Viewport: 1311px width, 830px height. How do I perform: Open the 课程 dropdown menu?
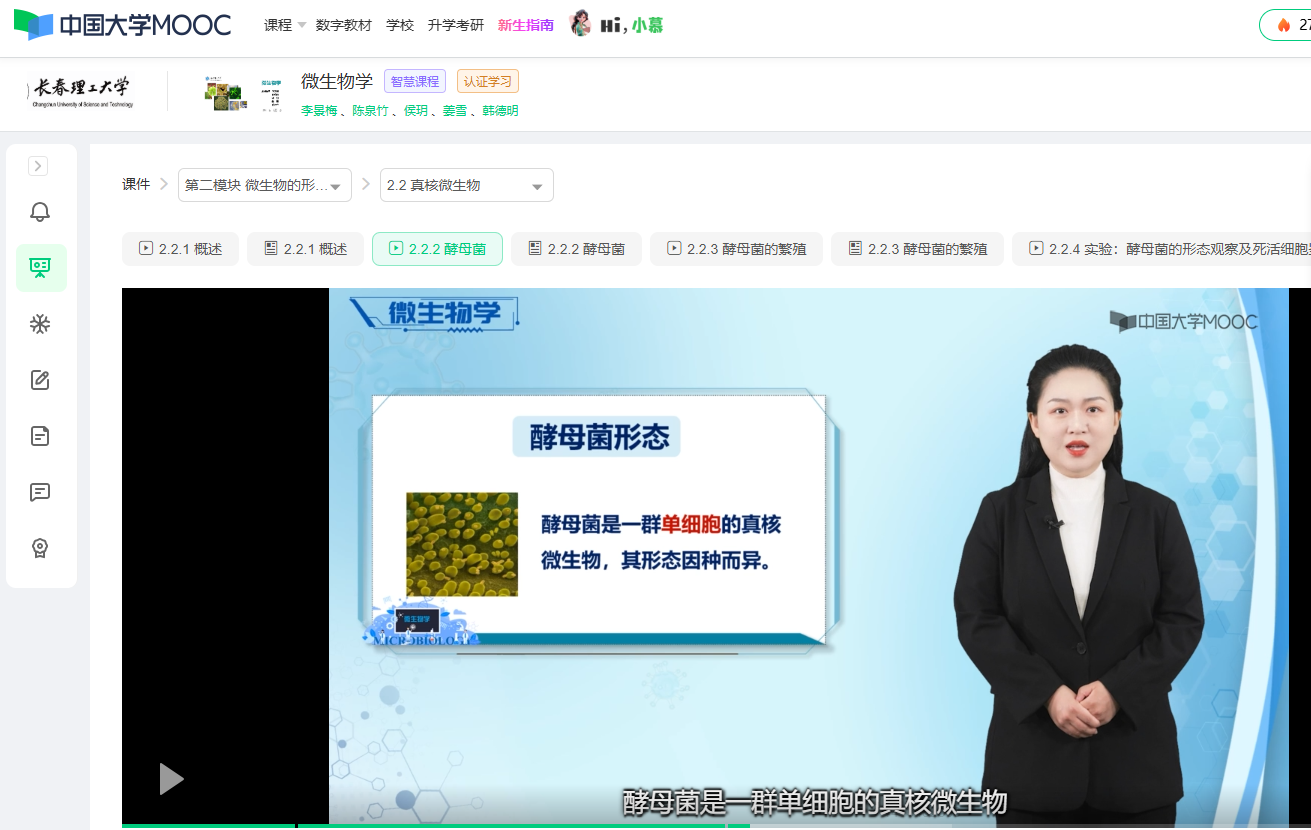284,25
